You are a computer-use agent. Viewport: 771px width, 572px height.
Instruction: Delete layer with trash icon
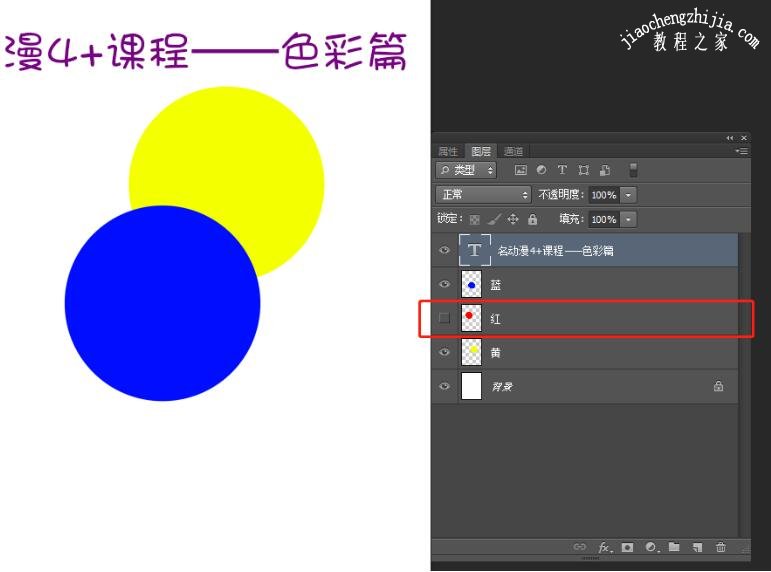721,547
